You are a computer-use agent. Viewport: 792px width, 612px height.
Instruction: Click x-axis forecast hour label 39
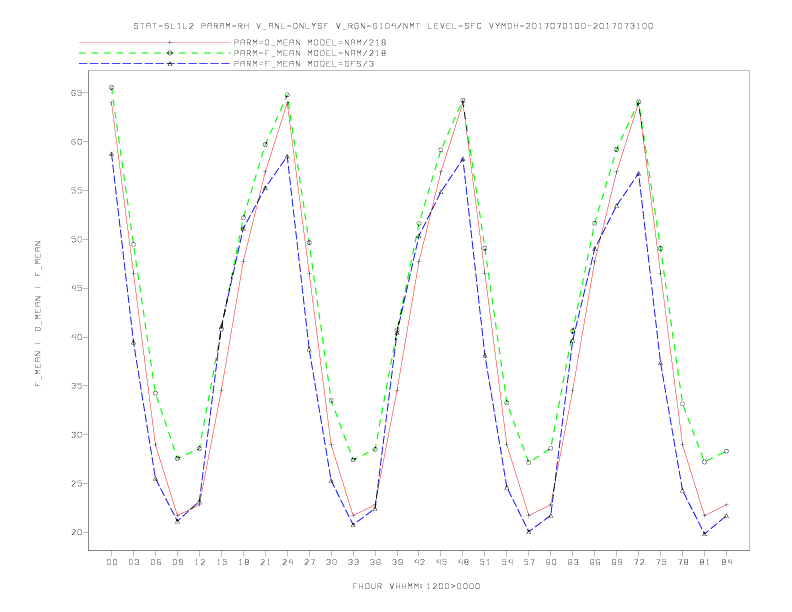pos(398,562)
